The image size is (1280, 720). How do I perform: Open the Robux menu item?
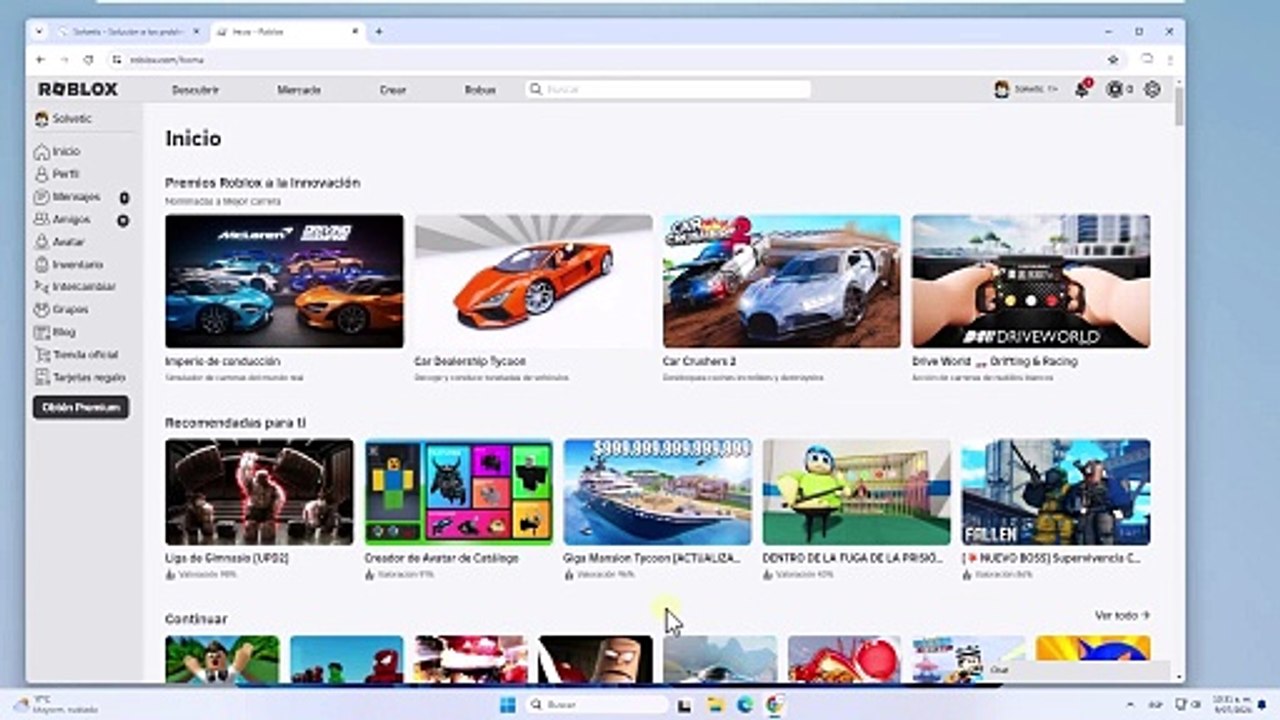point(480,90)
